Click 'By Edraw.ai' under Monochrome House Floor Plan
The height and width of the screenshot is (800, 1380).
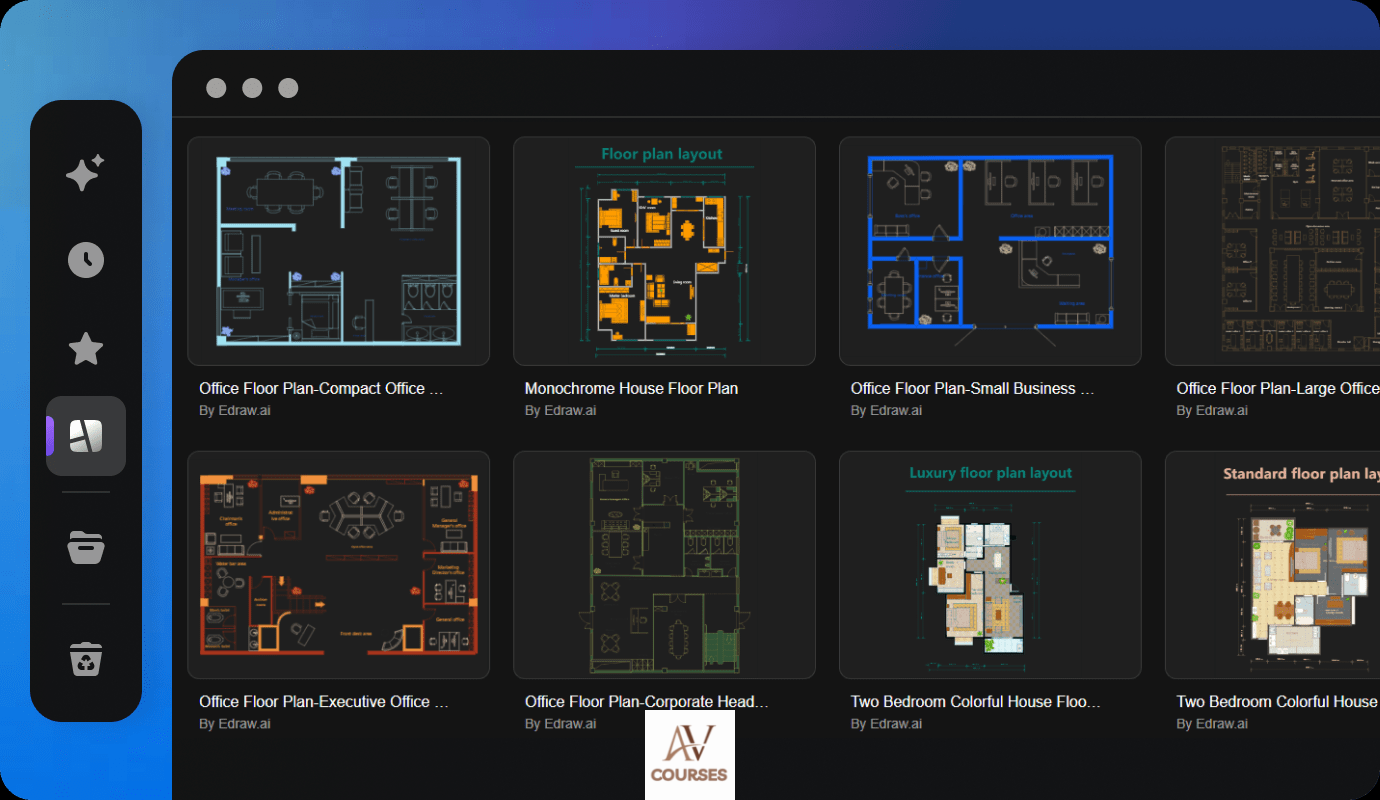(561, 411)
